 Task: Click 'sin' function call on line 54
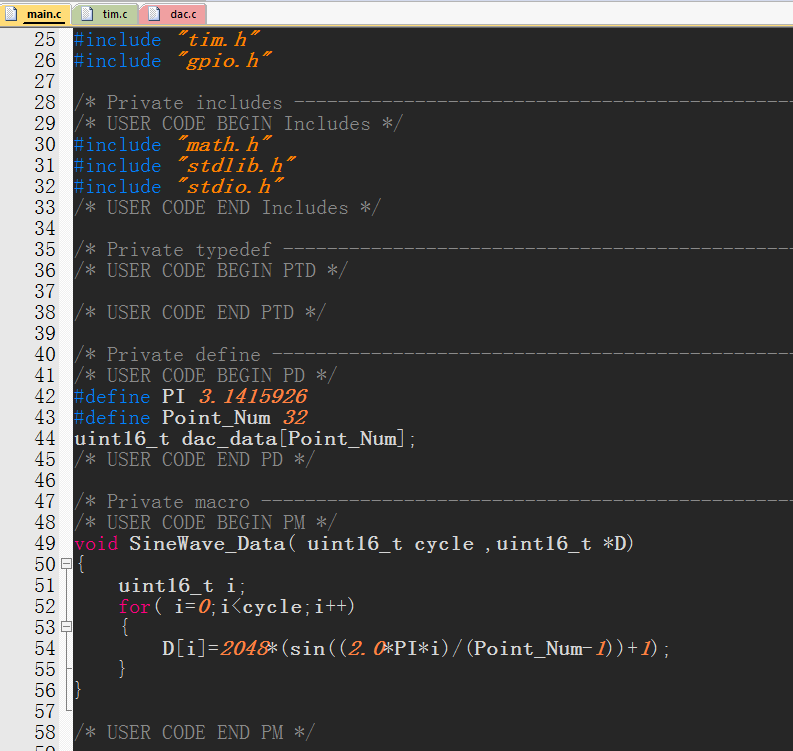coord(307,648)
